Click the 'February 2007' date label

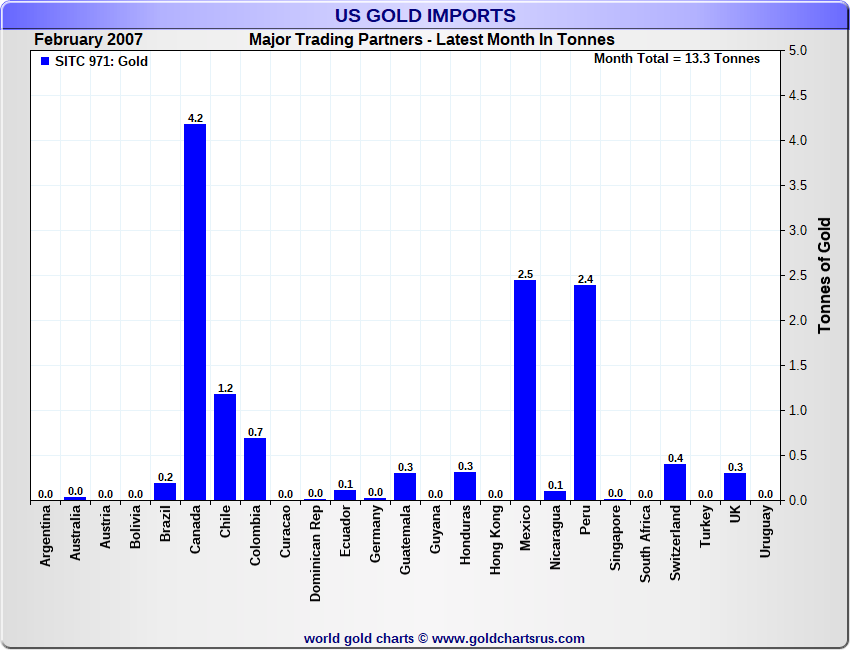click(88, 40)
